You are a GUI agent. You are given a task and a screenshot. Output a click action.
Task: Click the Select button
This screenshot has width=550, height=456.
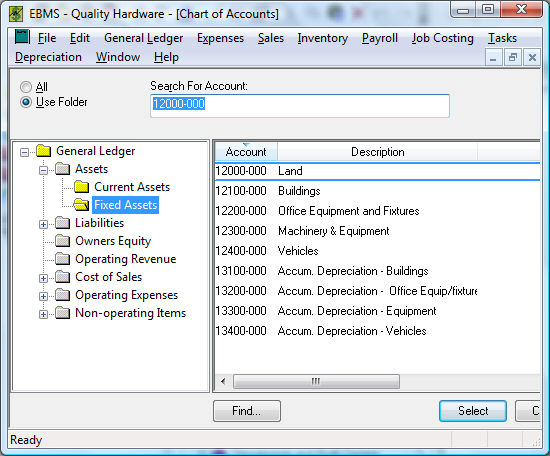473,411
